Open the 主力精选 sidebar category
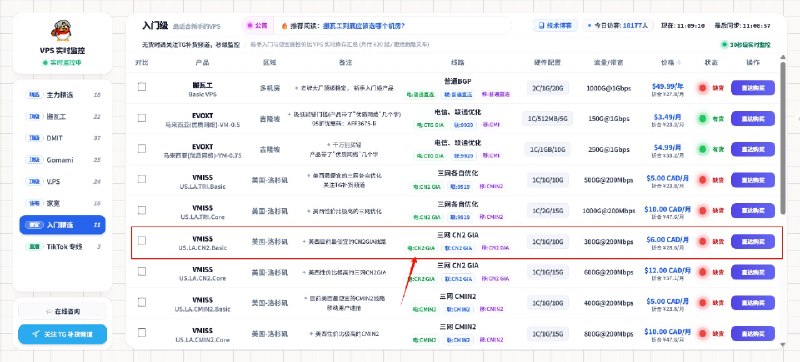The width and height of the screenshot is (800, 362). tap(62, 95)
